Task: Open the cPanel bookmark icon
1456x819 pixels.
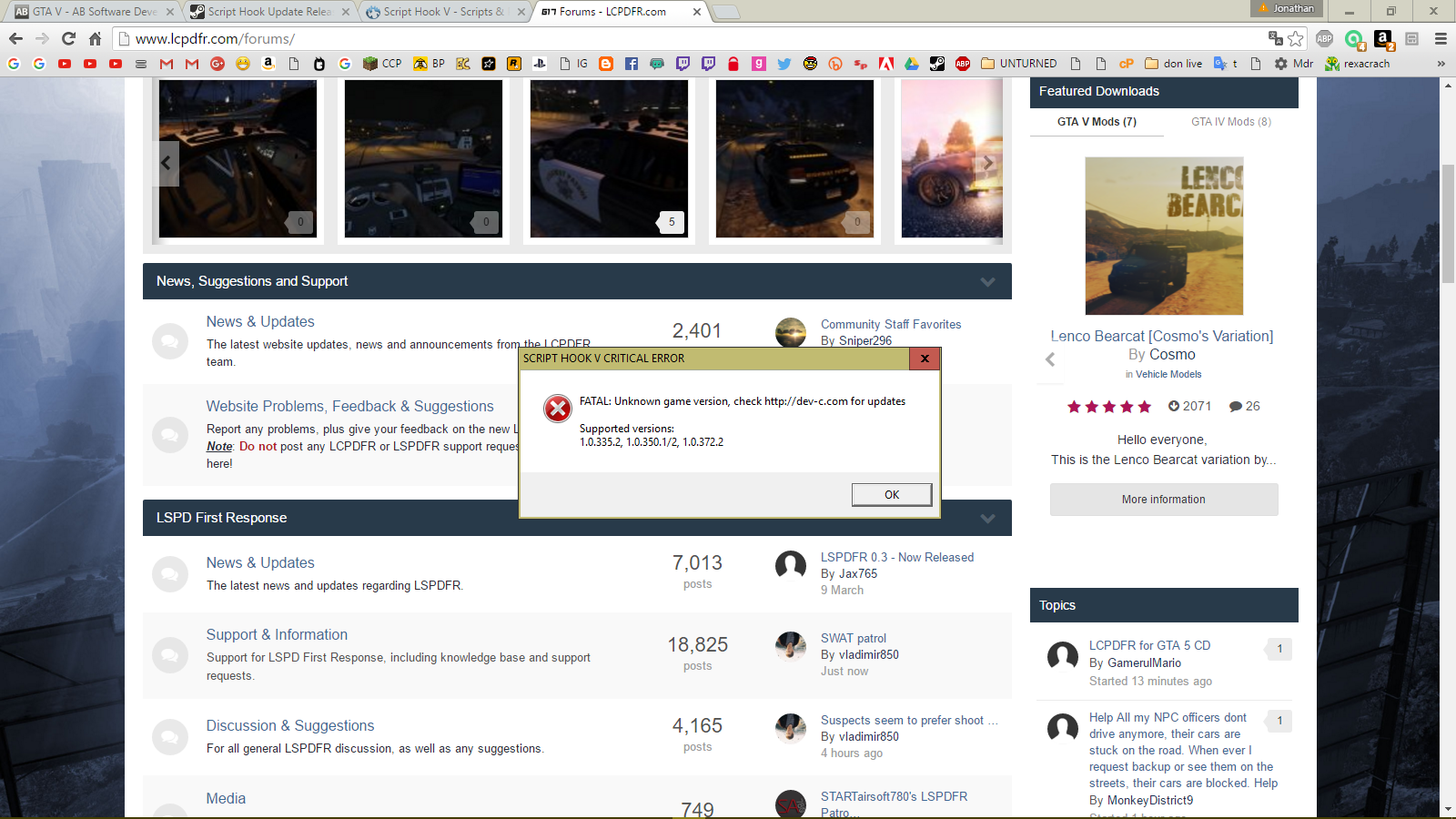Action: (1127, 64)
